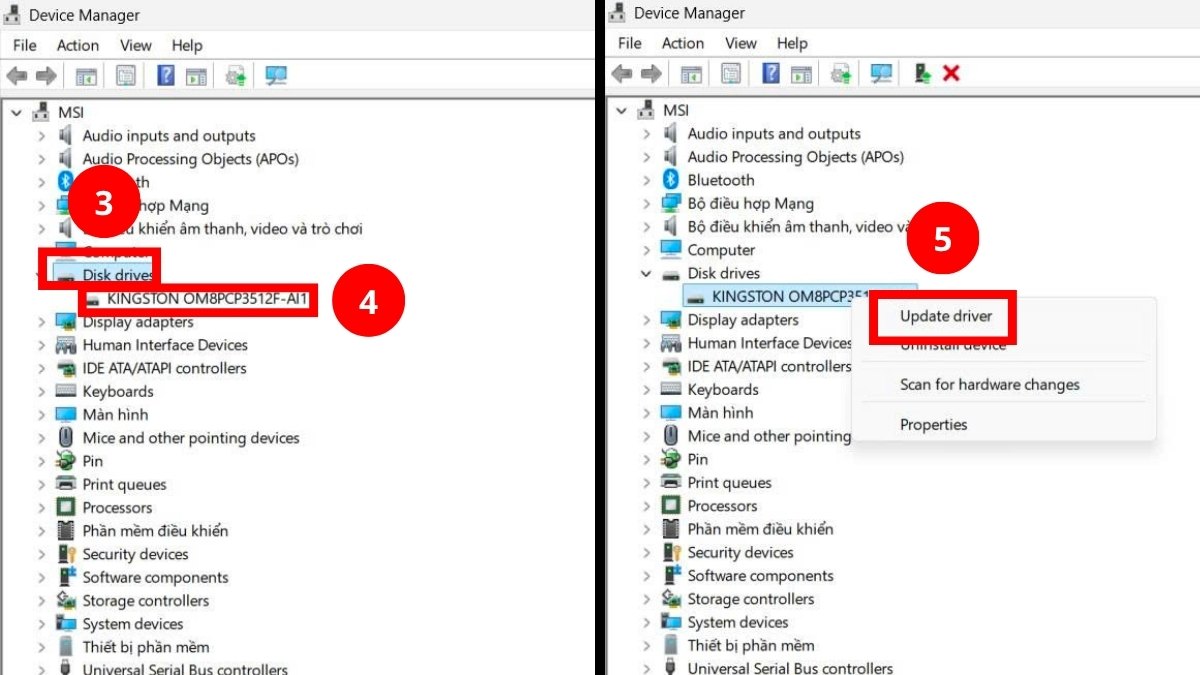Choose Update driver from context menu
Screen dimensions: 1200x675
[946, 316]
